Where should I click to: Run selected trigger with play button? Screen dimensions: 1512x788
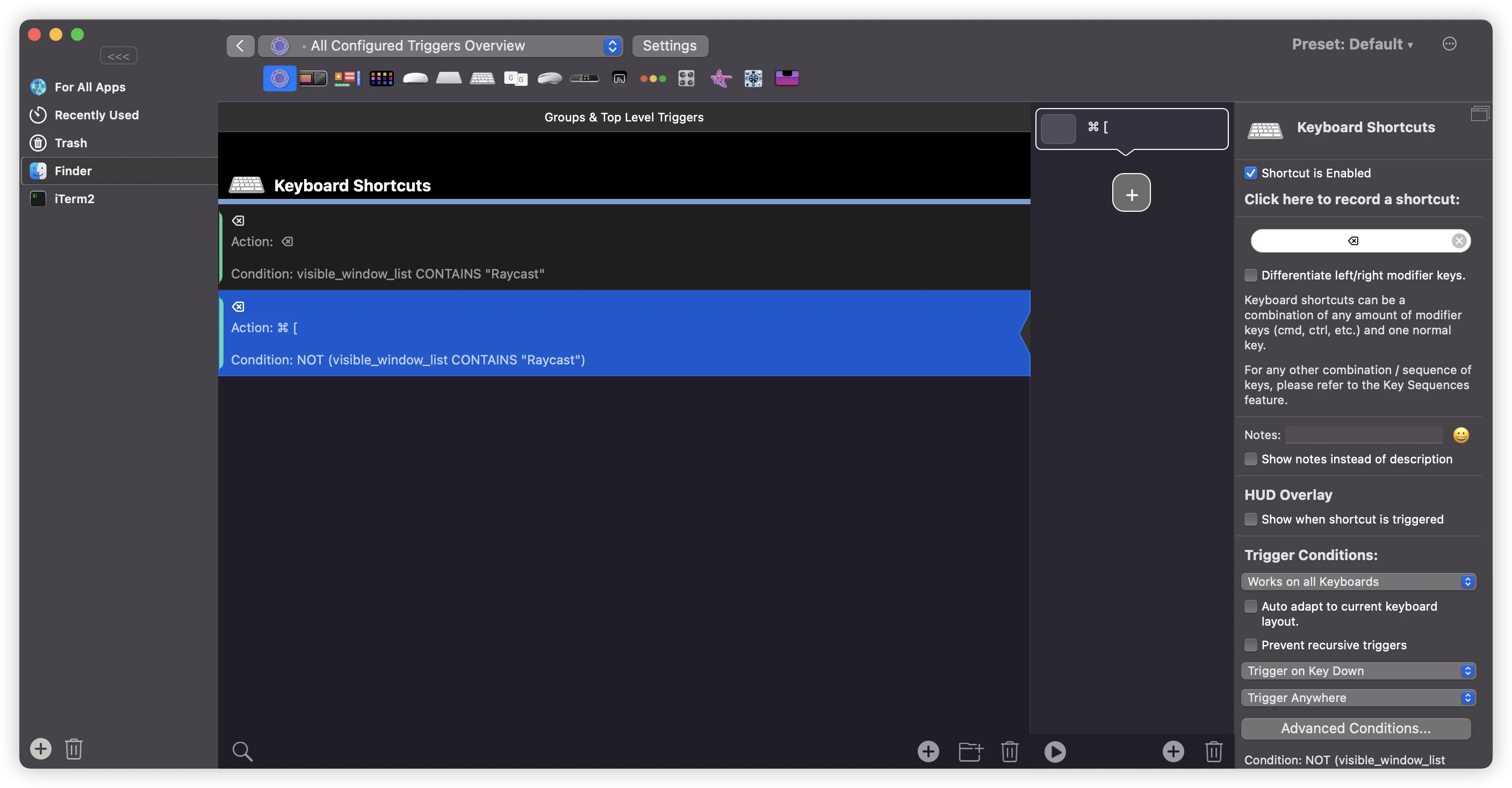point(1055,751)
